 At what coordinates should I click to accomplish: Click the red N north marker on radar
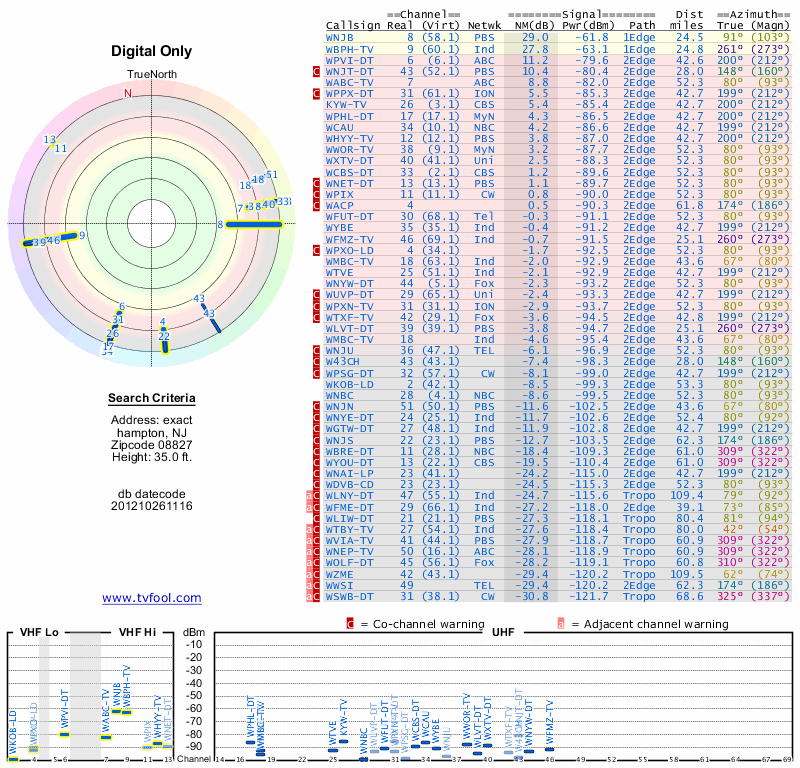click(x=128, y=94)
